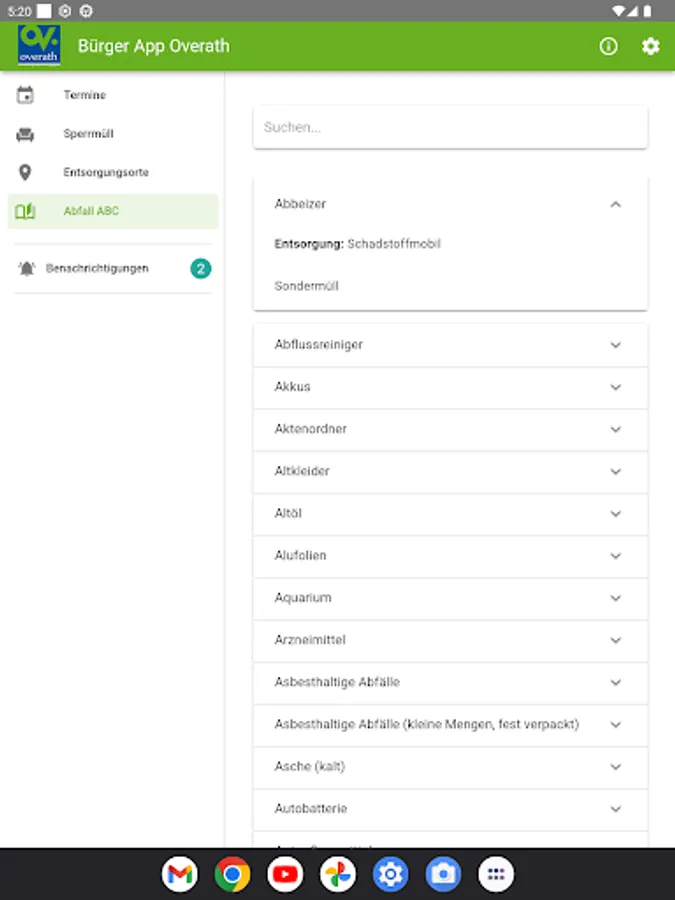Click the Overath logo icon

point(39,46)
